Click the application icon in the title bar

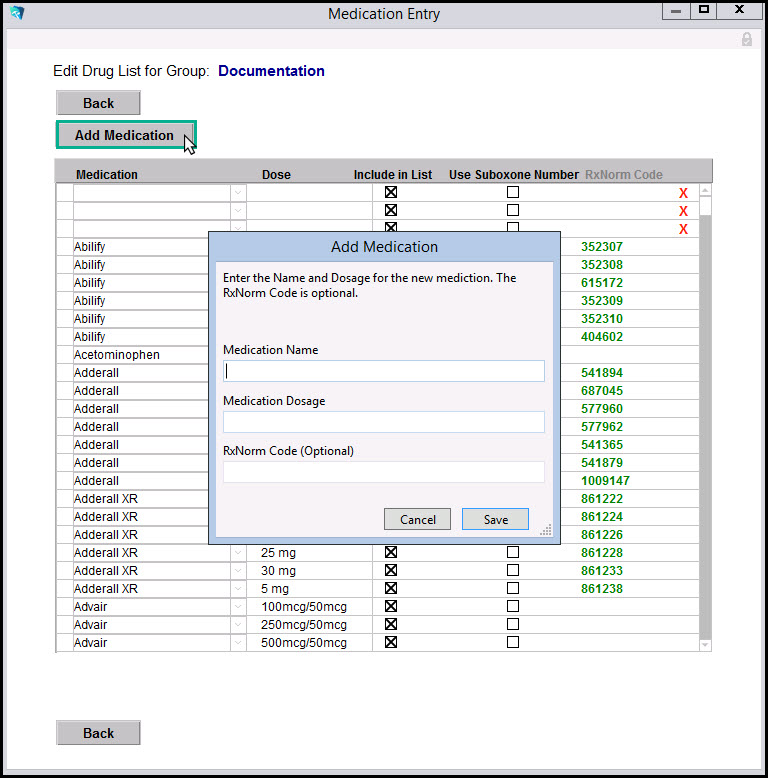[16, 13]
